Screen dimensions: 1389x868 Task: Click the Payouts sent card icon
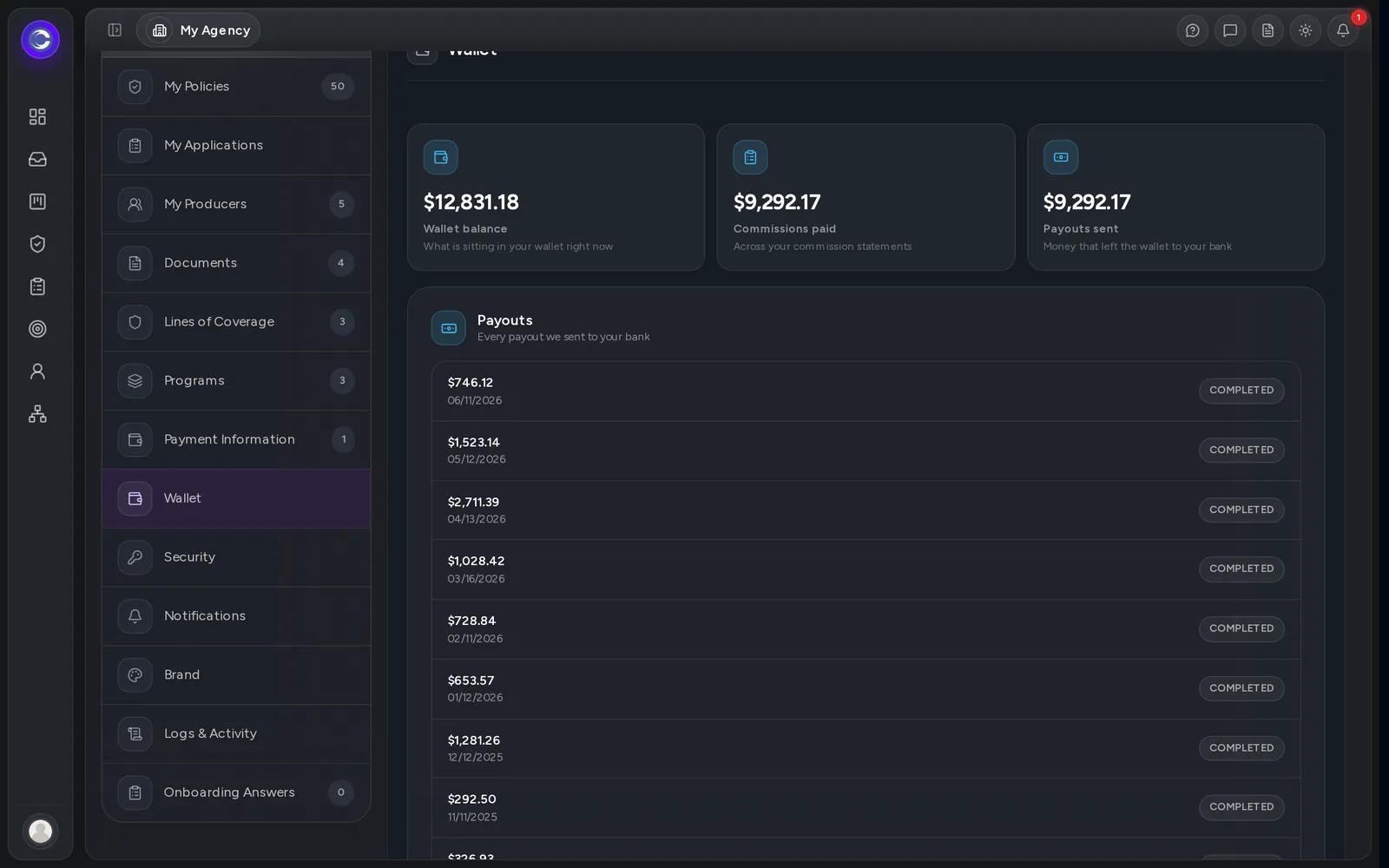(x=1061, y=157)
